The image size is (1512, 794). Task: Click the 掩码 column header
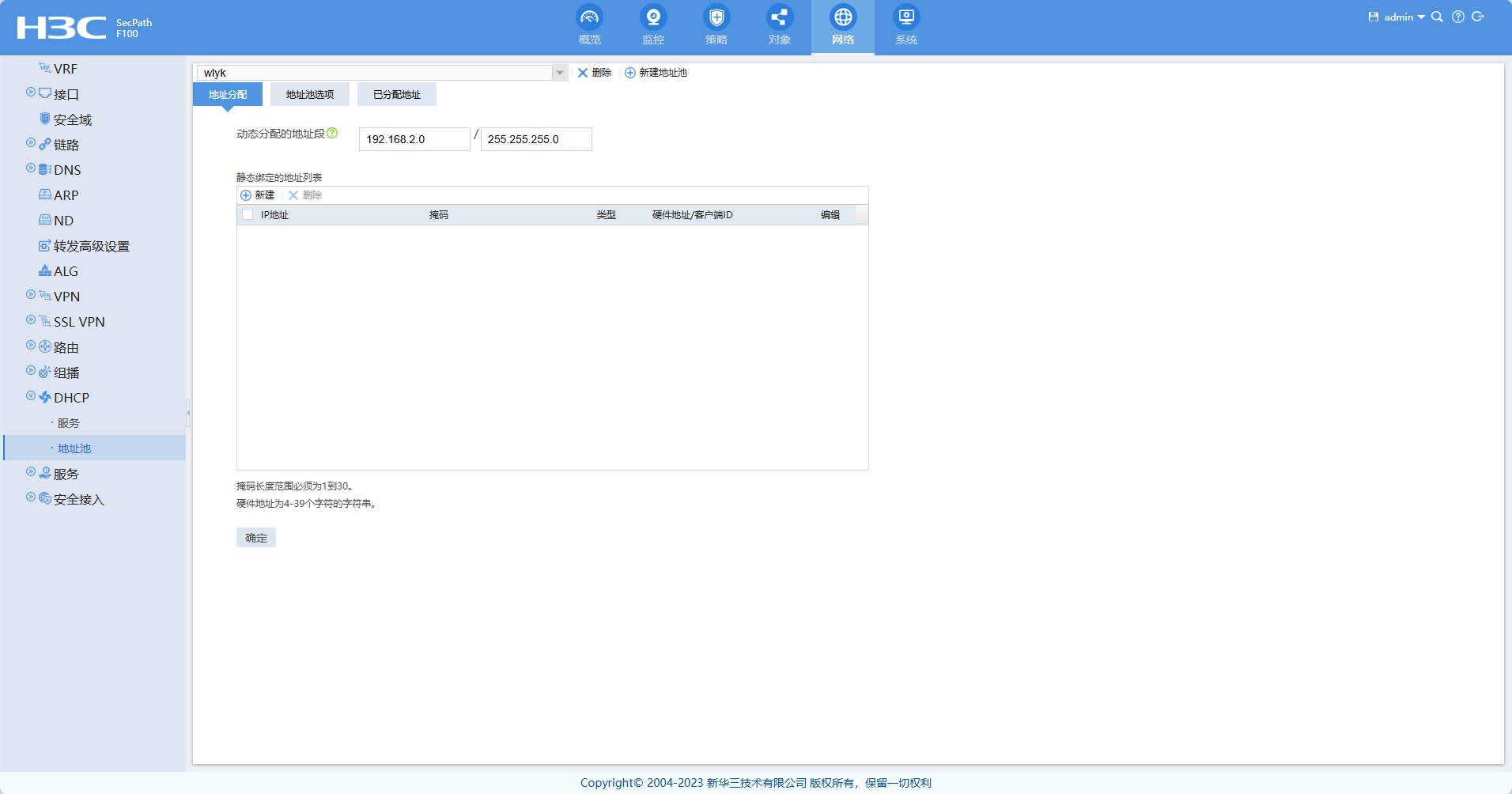coord(439,215)
